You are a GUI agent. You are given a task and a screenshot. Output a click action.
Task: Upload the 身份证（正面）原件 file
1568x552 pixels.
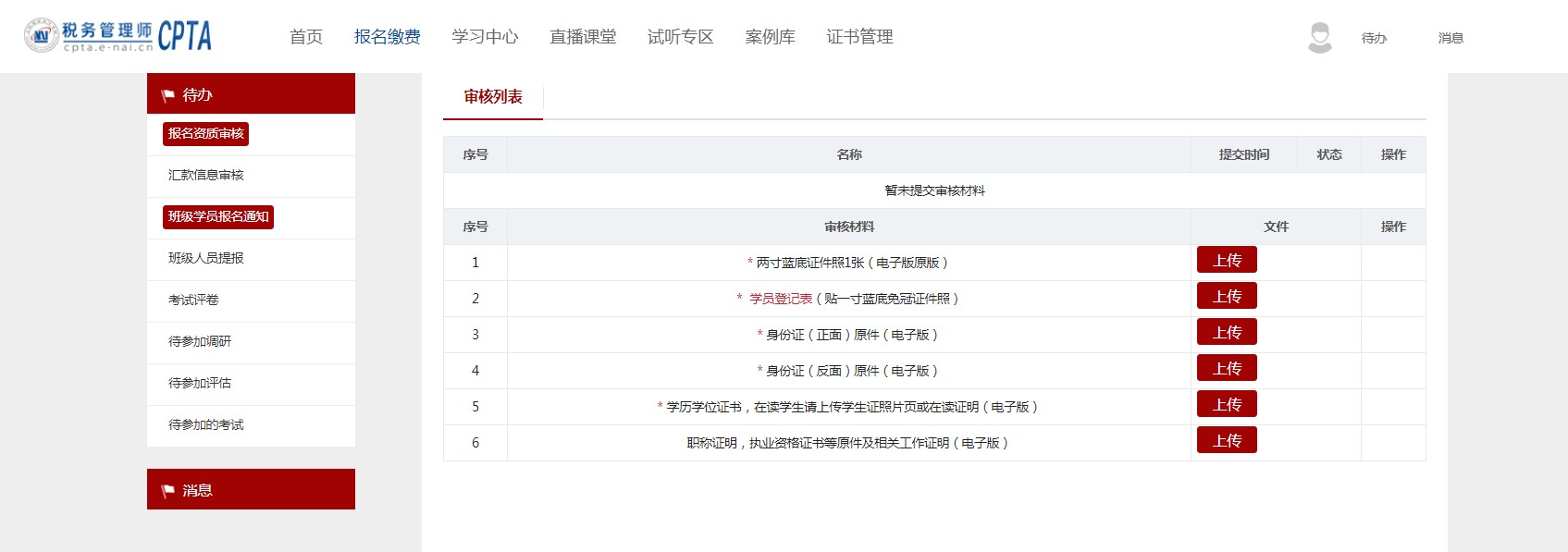tap(1227, 332)
